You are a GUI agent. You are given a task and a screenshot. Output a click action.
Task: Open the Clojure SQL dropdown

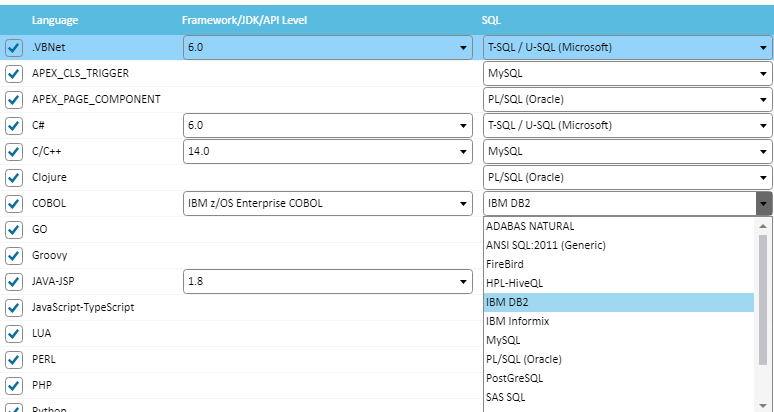click(x=627, y=177)
